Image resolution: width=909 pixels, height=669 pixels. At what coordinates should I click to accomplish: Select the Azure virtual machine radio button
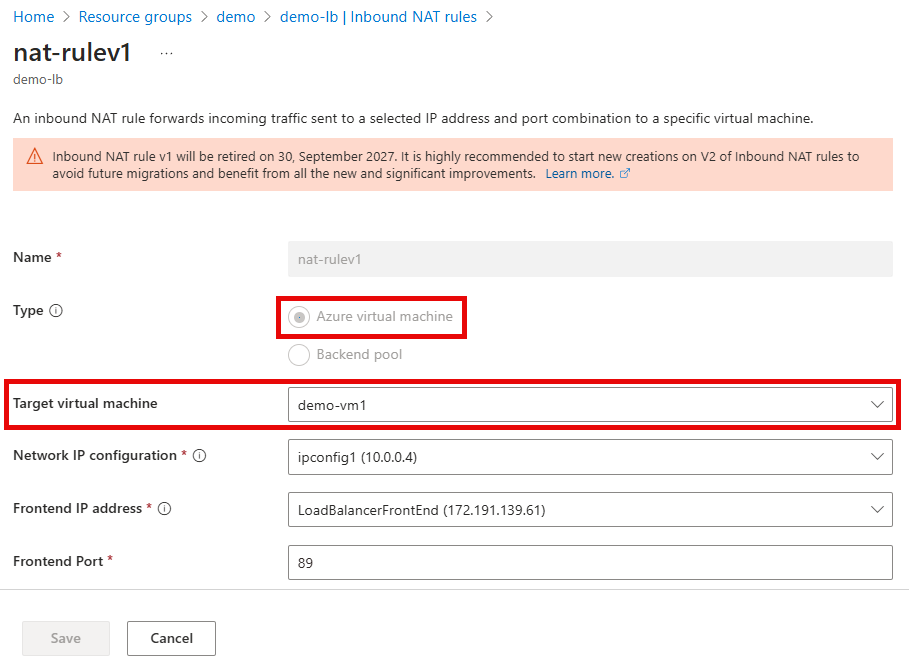(298, 316)
